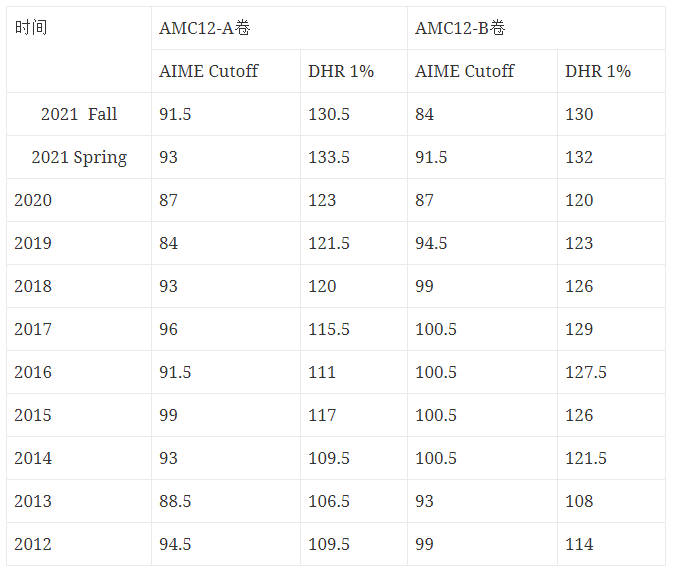Select the 127.5 value in the 2016 row
Image resolution: width=673 pixels, height=573 pixels.
point(612,372)
